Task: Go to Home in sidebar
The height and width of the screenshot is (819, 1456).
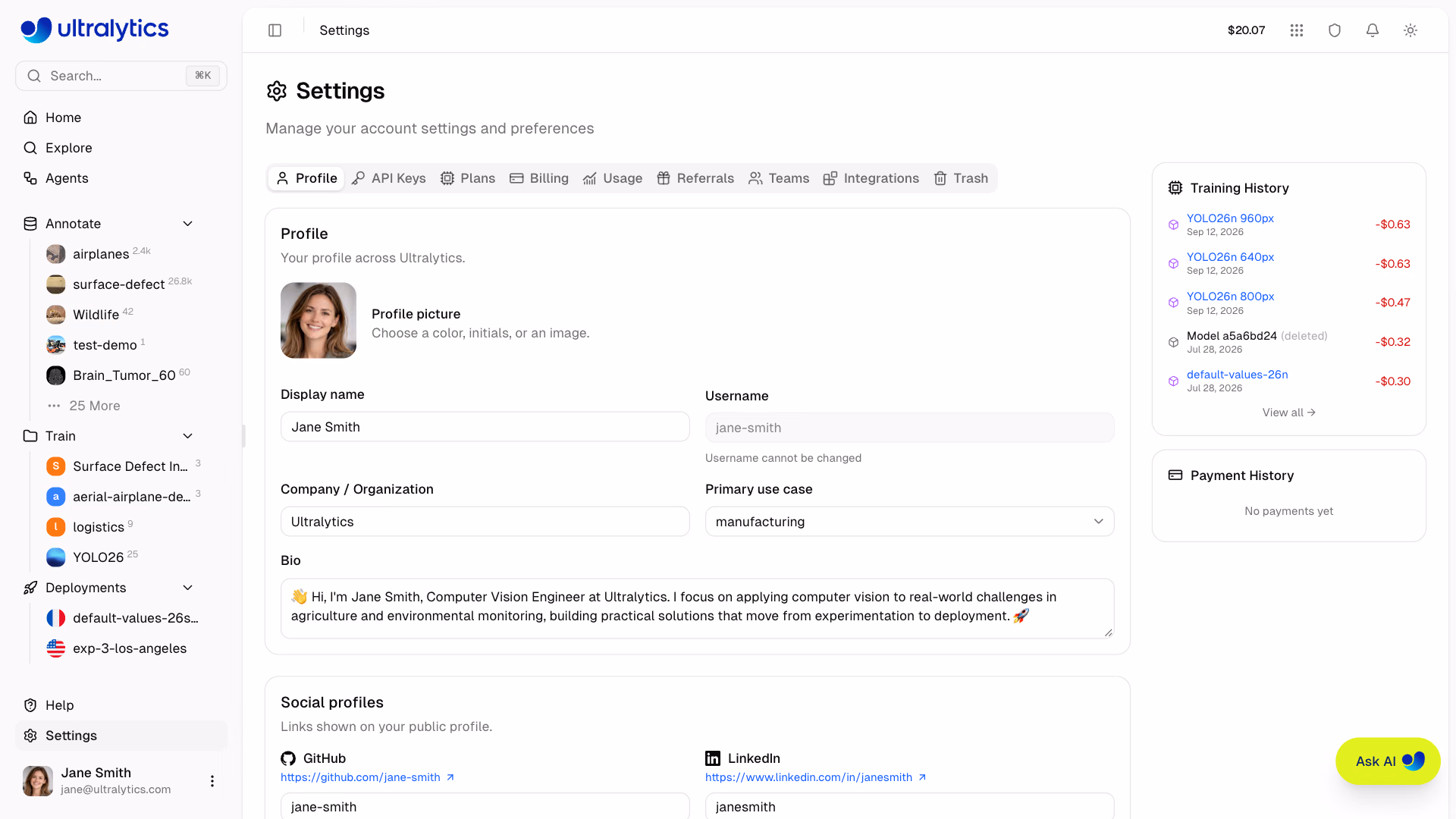Action: (121, 118)
